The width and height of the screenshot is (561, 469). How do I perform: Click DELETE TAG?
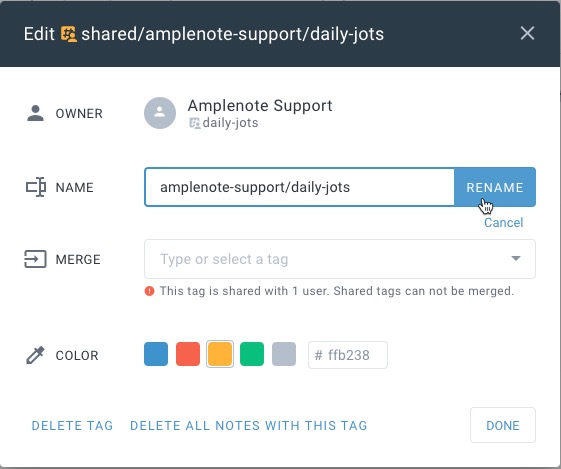72,425
